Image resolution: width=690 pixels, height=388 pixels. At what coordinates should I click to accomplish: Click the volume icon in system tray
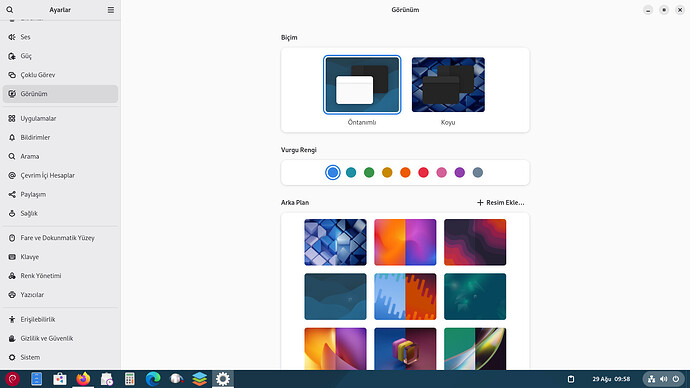coord(664,379)
